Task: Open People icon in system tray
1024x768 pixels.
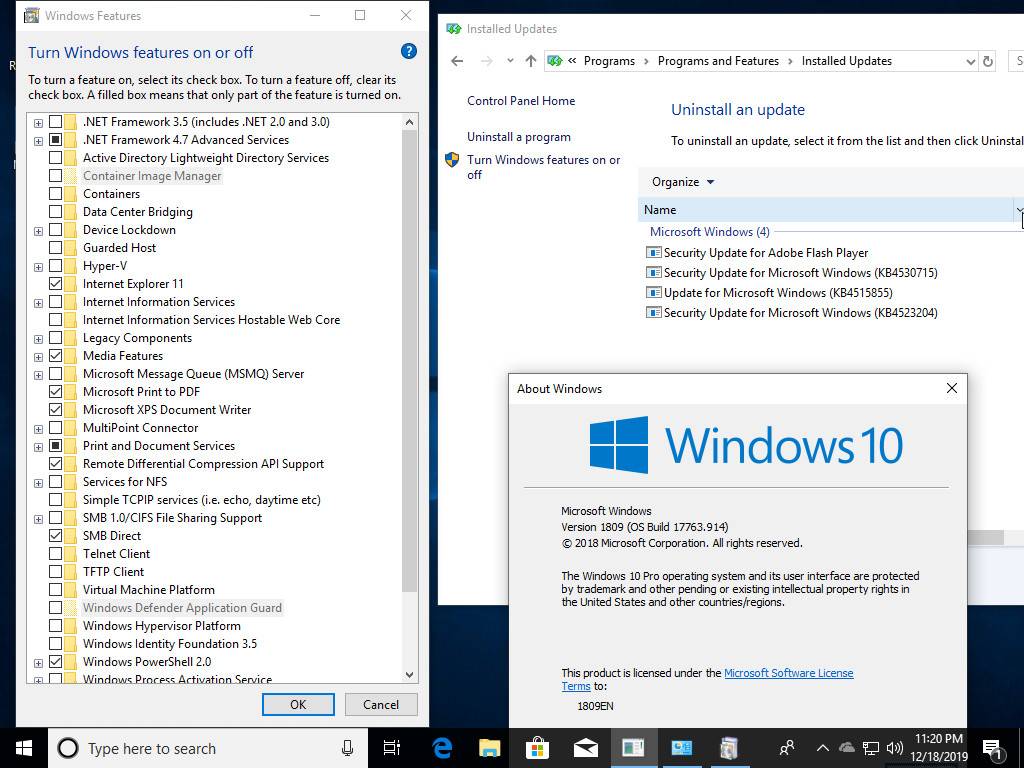Action: 787,748
